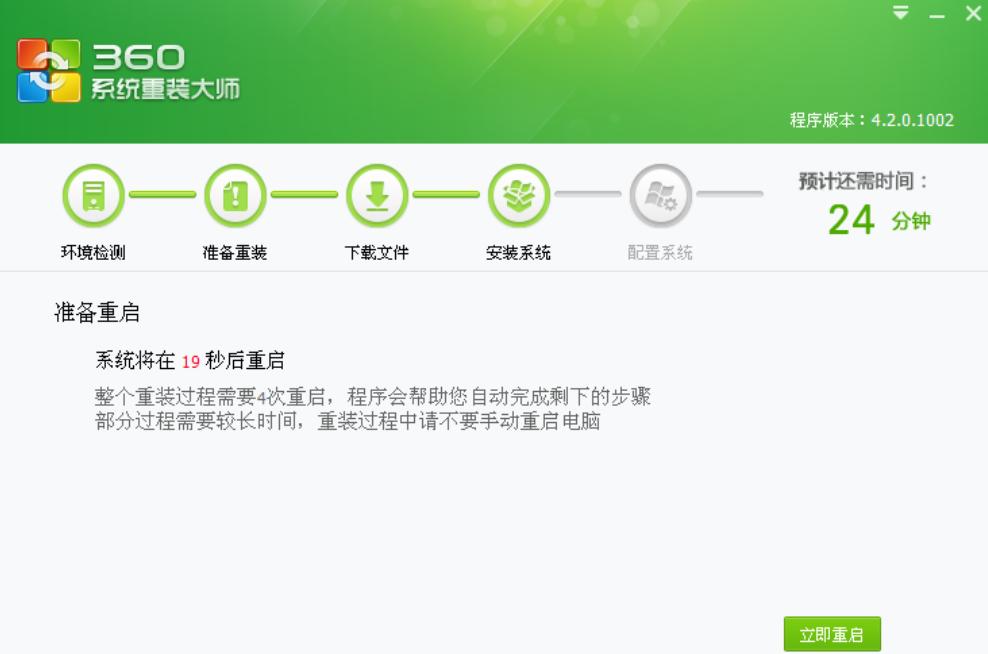The image size is (988, 654).
Task: Select the 环境检测 step label text
Action: click(93, 252)
